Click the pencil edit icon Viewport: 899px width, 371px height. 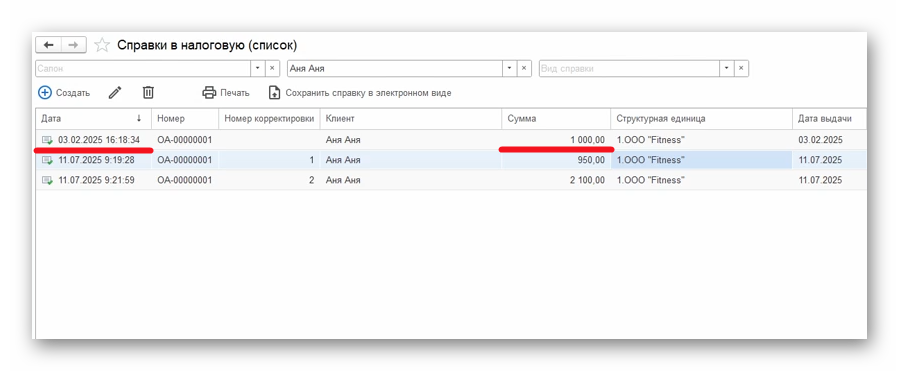[x=115, y=92]
